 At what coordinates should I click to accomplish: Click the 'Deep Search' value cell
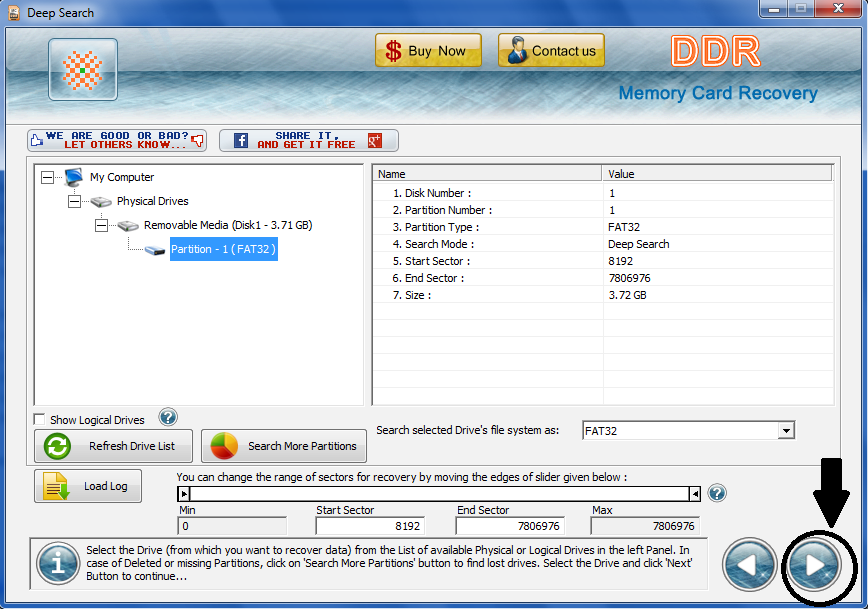pos(638,244)
